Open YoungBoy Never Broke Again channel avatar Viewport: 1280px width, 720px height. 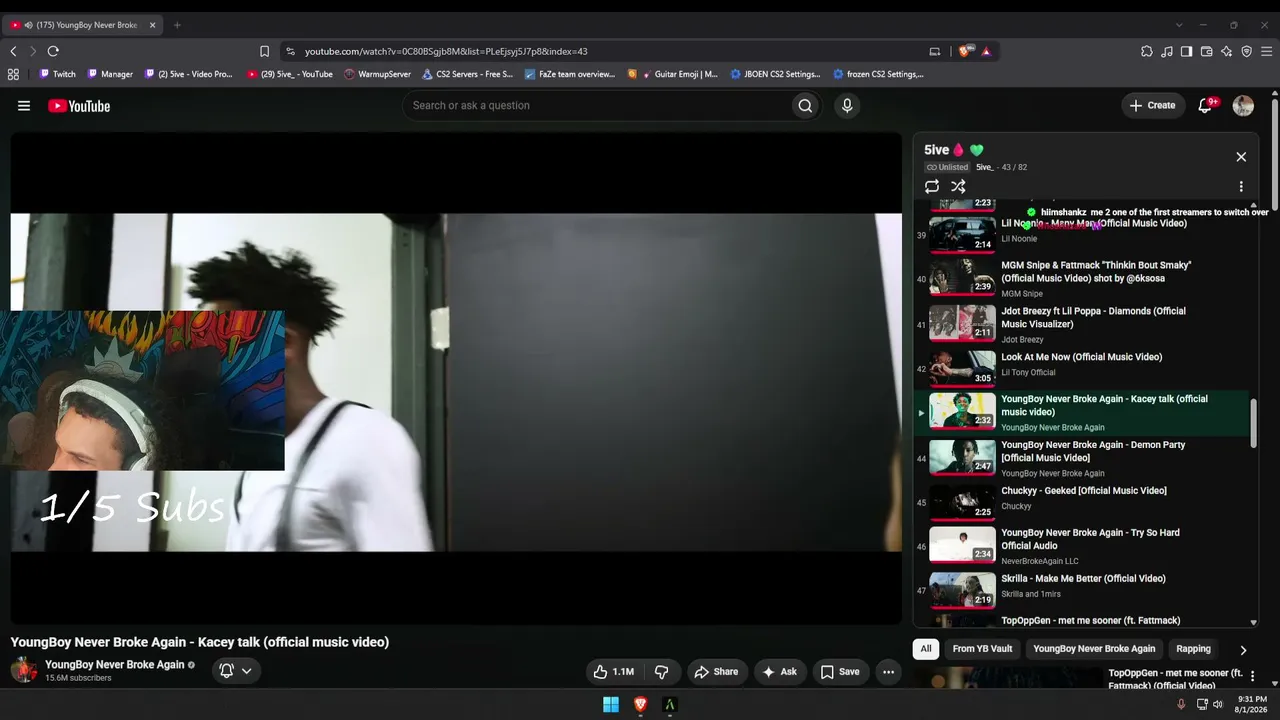coord(24,671)
